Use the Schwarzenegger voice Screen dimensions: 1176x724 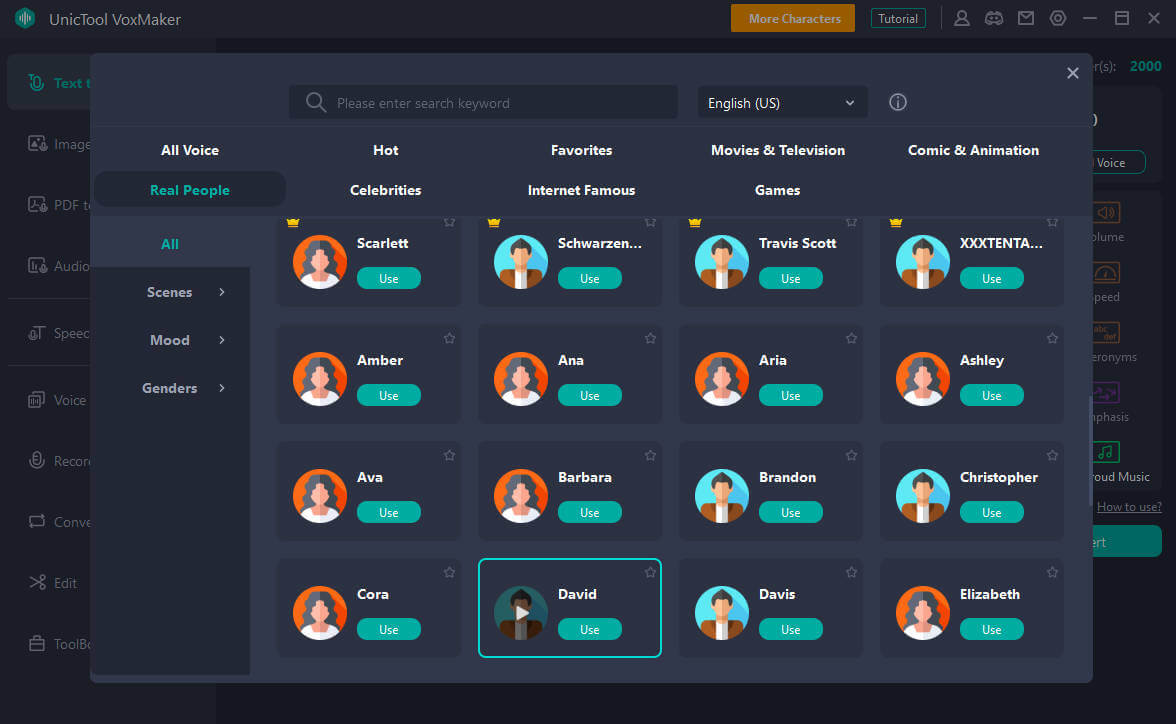click(x=590, y=278)
